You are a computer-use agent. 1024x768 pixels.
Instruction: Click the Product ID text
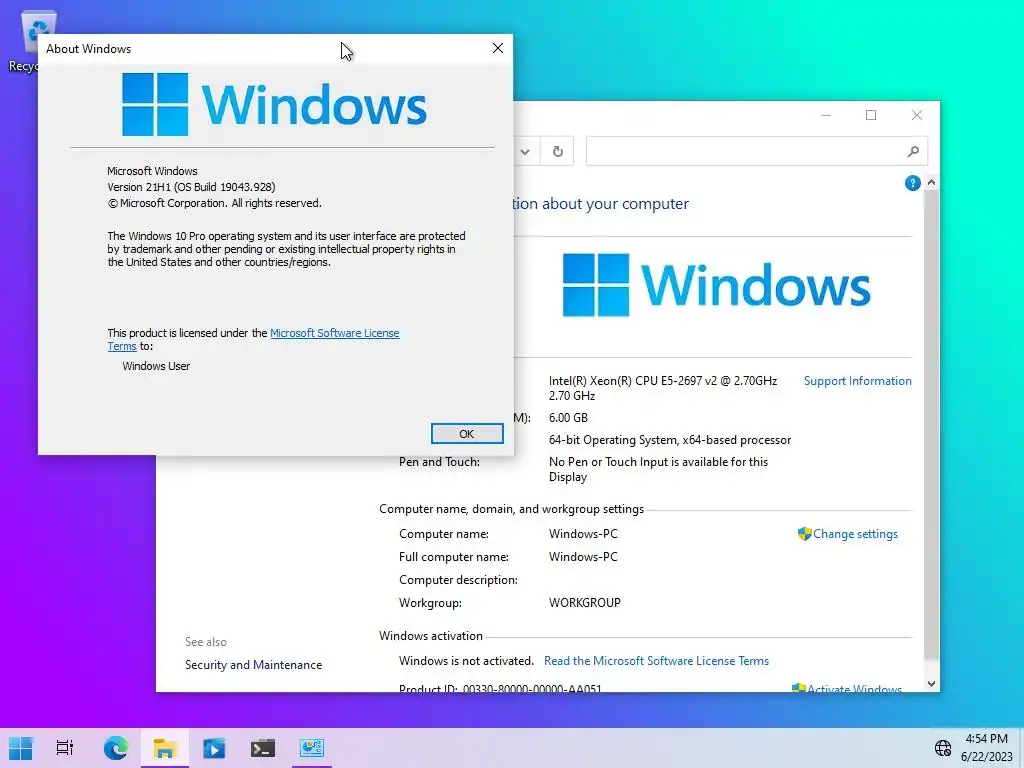pos(500,688)
